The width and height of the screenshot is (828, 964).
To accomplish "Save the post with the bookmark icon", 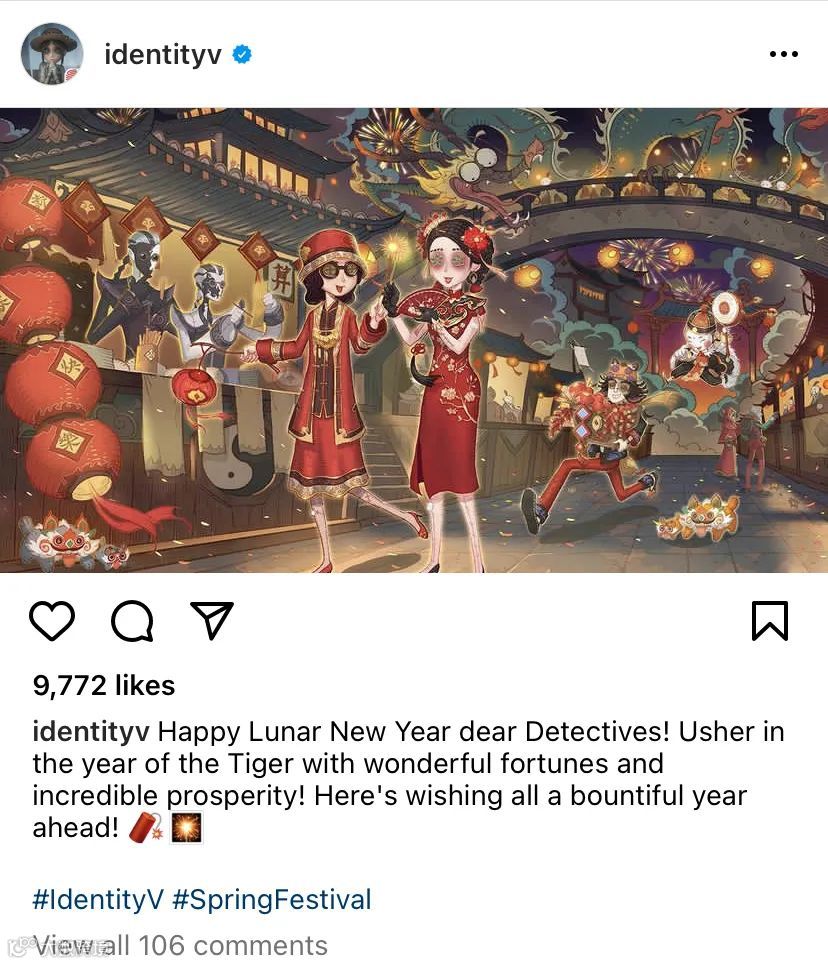I will pyautogui.click(x=770, y=621).
